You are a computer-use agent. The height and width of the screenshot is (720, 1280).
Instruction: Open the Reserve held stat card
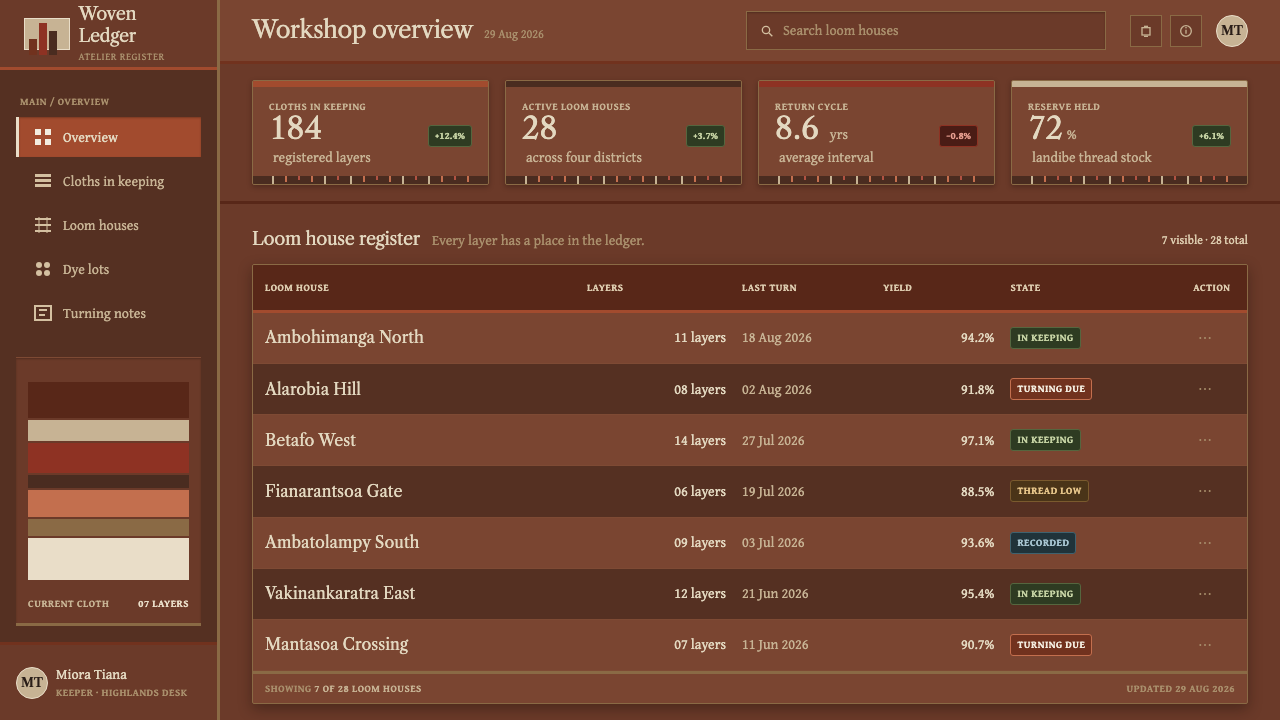(x=1129, y=133)
